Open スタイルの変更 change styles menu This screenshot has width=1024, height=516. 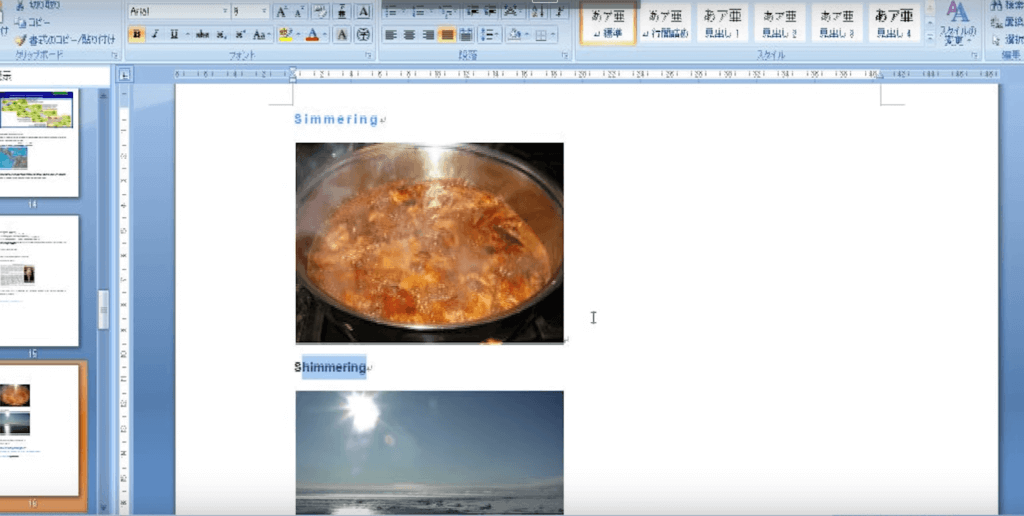tap(958, 24)
